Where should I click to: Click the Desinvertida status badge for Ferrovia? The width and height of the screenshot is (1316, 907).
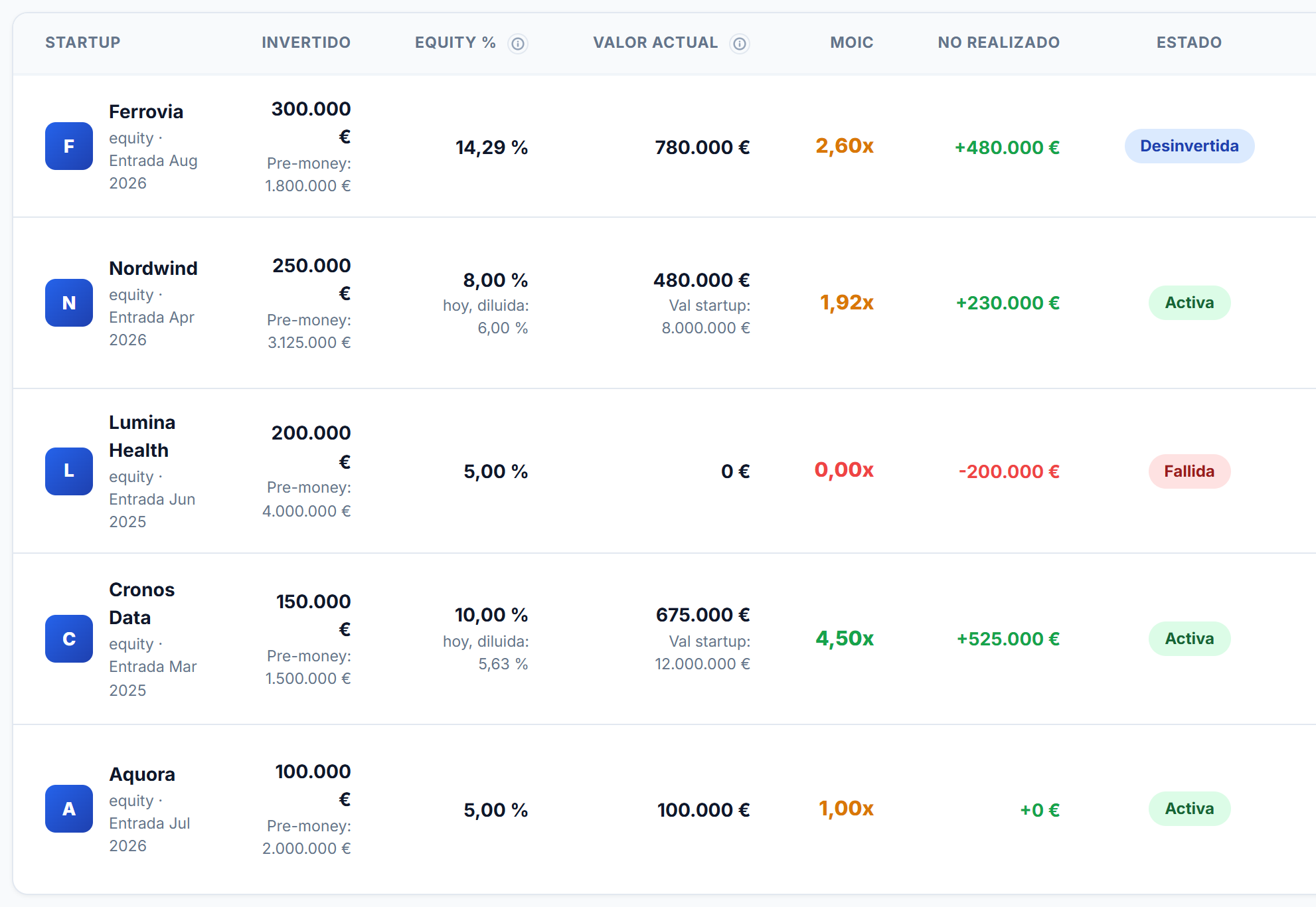pyautogui.click(x=1189, y=146)
